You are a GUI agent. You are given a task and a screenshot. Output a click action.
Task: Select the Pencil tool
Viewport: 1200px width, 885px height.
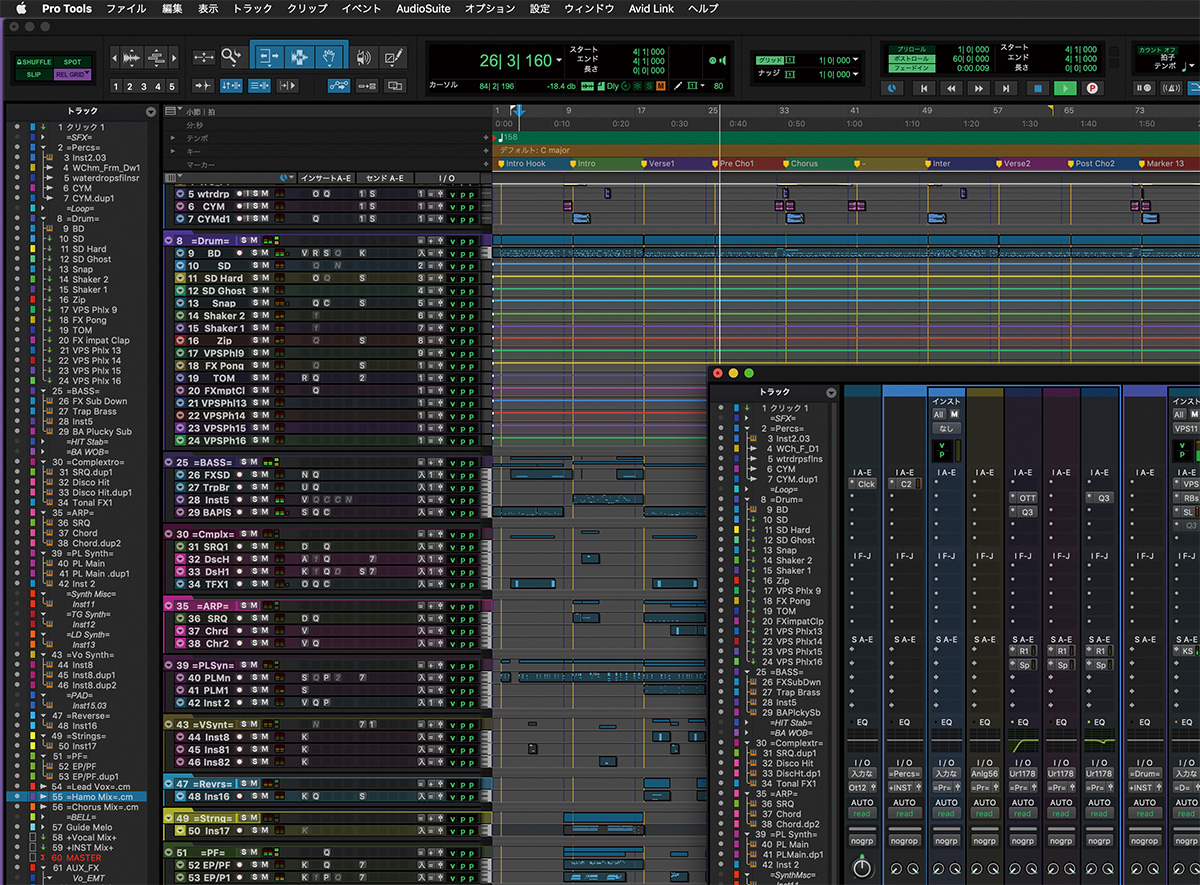coord(394,57)
